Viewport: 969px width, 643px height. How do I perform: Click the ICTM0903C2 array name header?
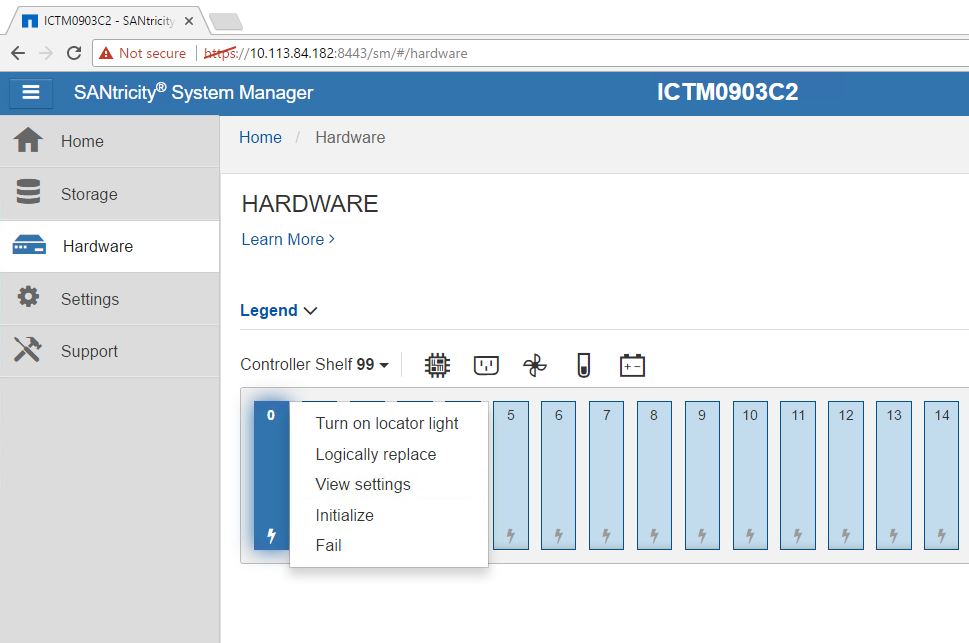click(727, 92)
